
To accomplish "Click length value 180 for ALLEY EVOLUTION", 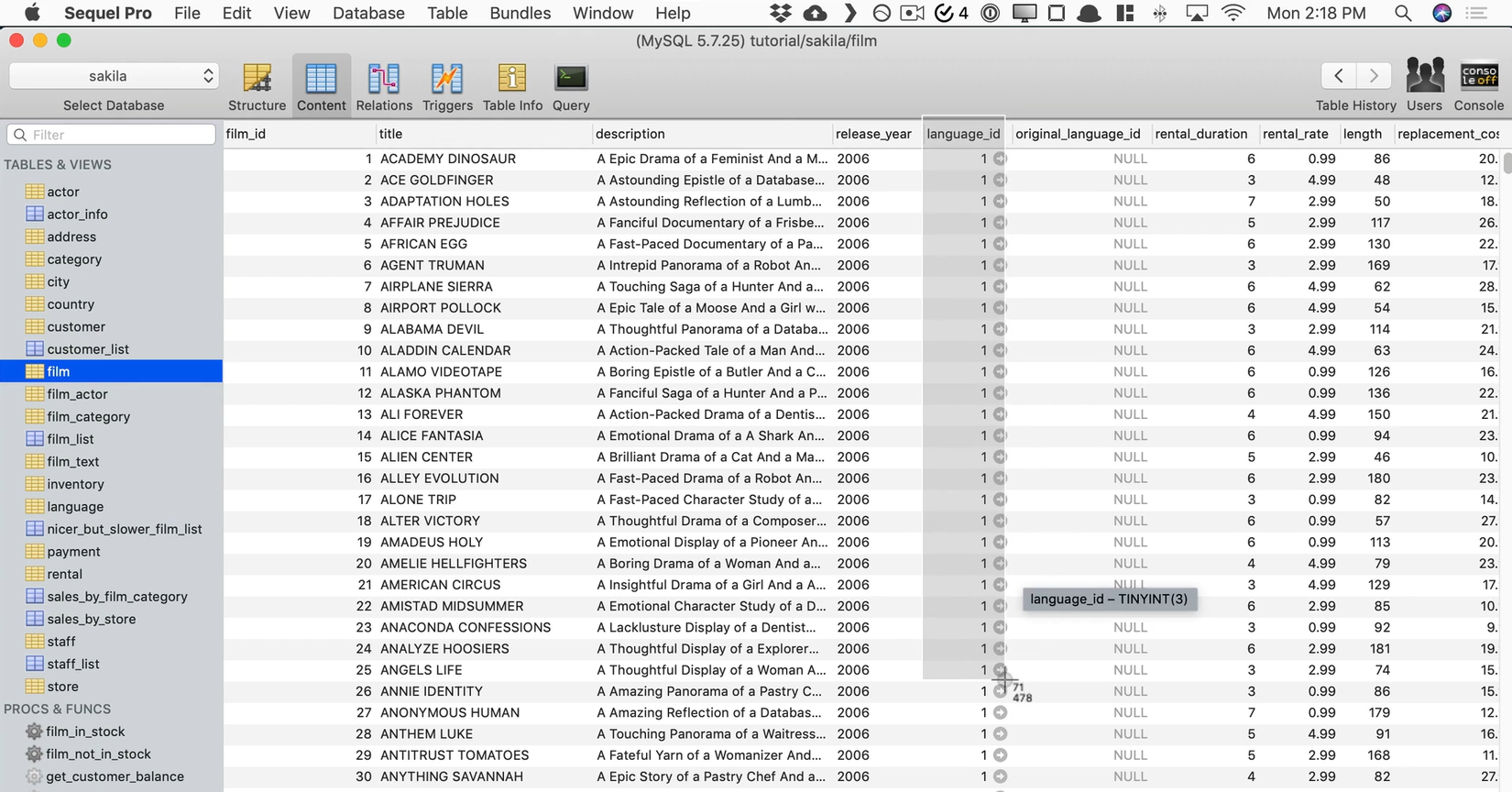I will click(1379, 478).
